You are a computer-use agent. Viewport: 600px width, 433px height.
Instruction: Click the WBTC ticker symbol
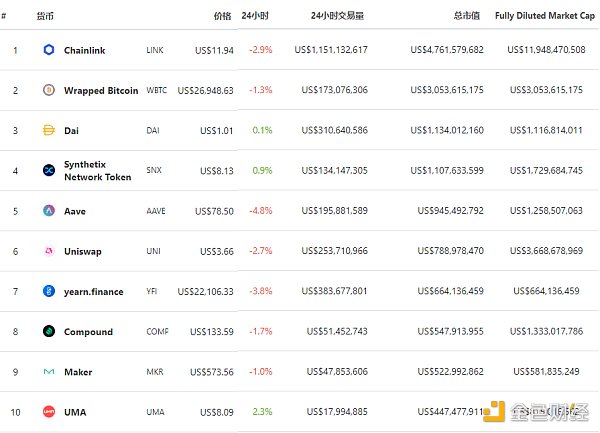(x=157, y=90)
